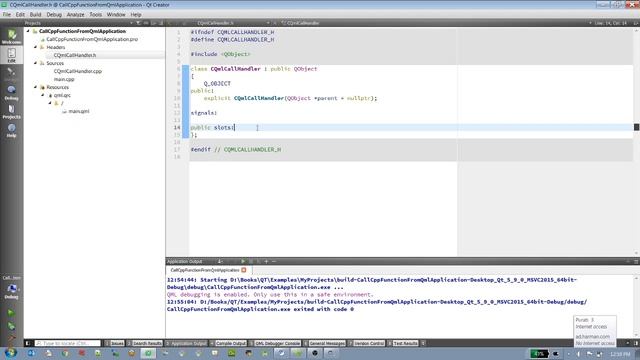The image size is (640, 360).
Task: Collapse the Resources folder
Action: [36, 87]
